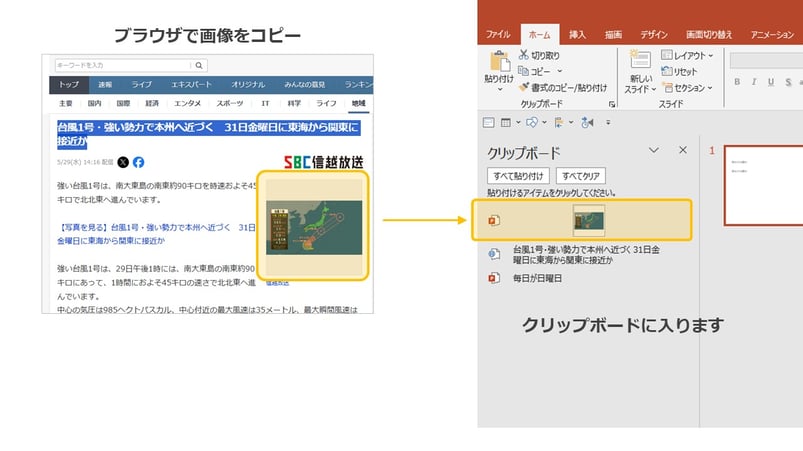This screenshot has width=803, height=451.
Task: Expand the align icon dropdown arrow
Action: point(570,122)
